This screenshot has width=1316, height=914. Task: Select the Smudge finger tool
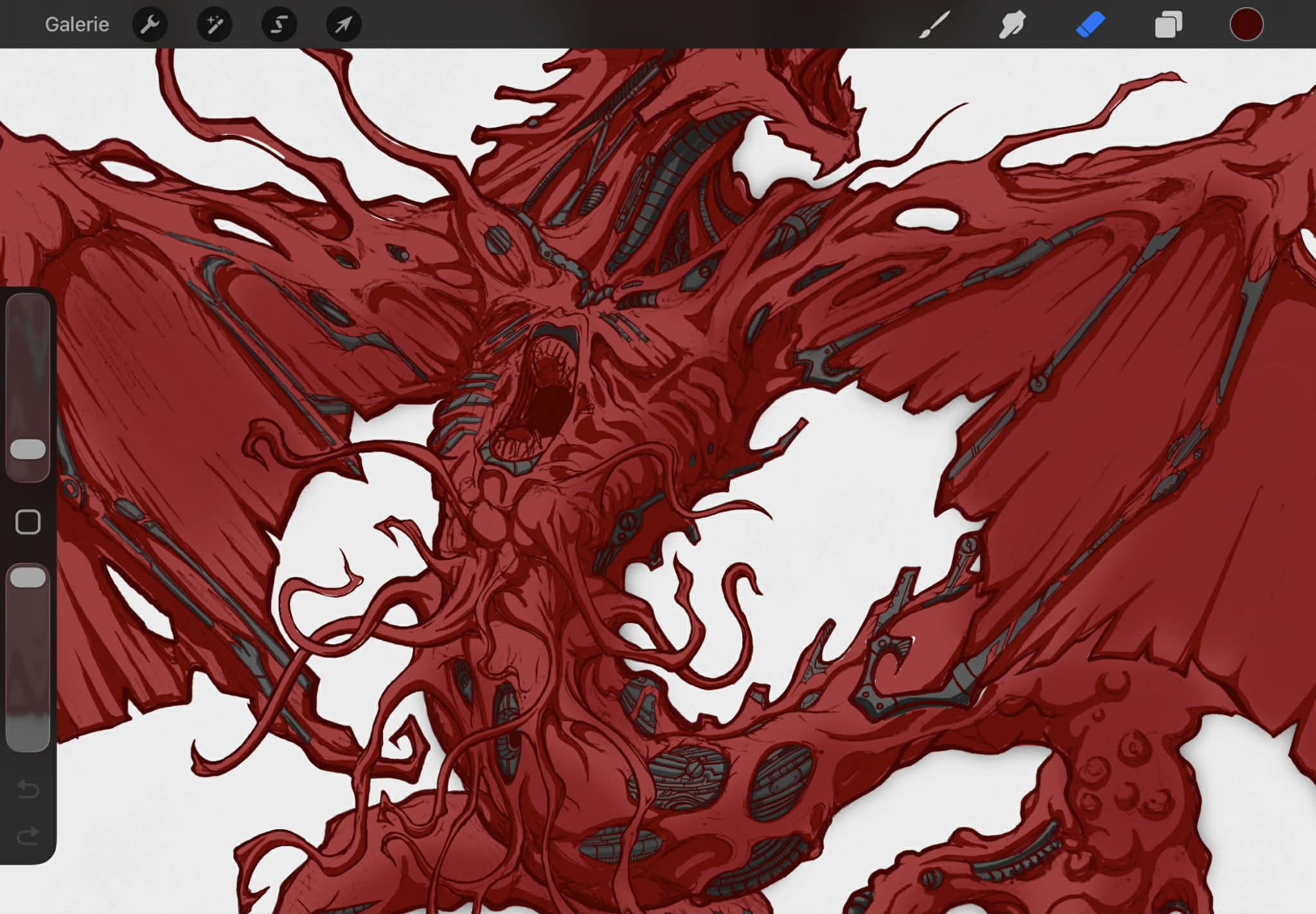(x=1011, y=24)
